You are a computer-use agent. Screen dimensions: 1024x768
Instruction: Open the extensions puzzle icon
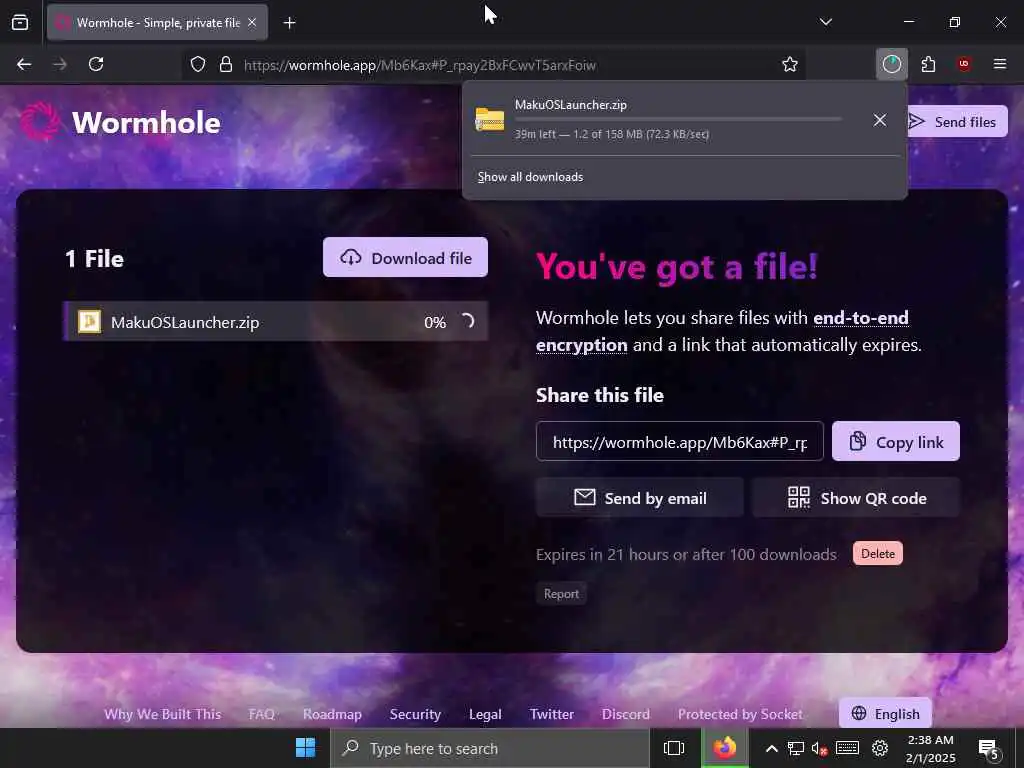[x=928, y=64]
